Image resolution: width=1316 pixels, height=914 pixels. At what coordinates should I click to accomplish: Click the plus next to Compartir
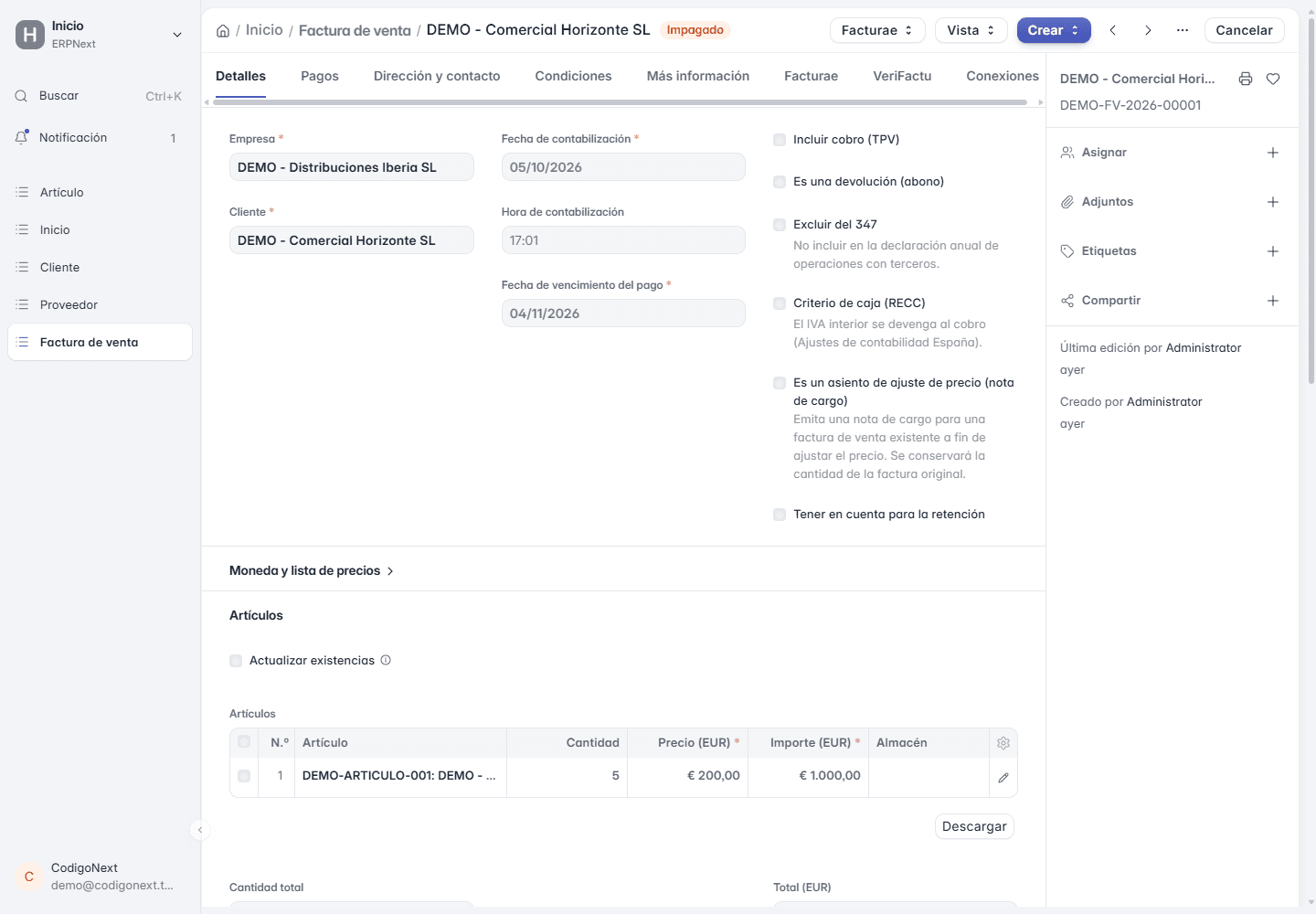[1273, 301]
